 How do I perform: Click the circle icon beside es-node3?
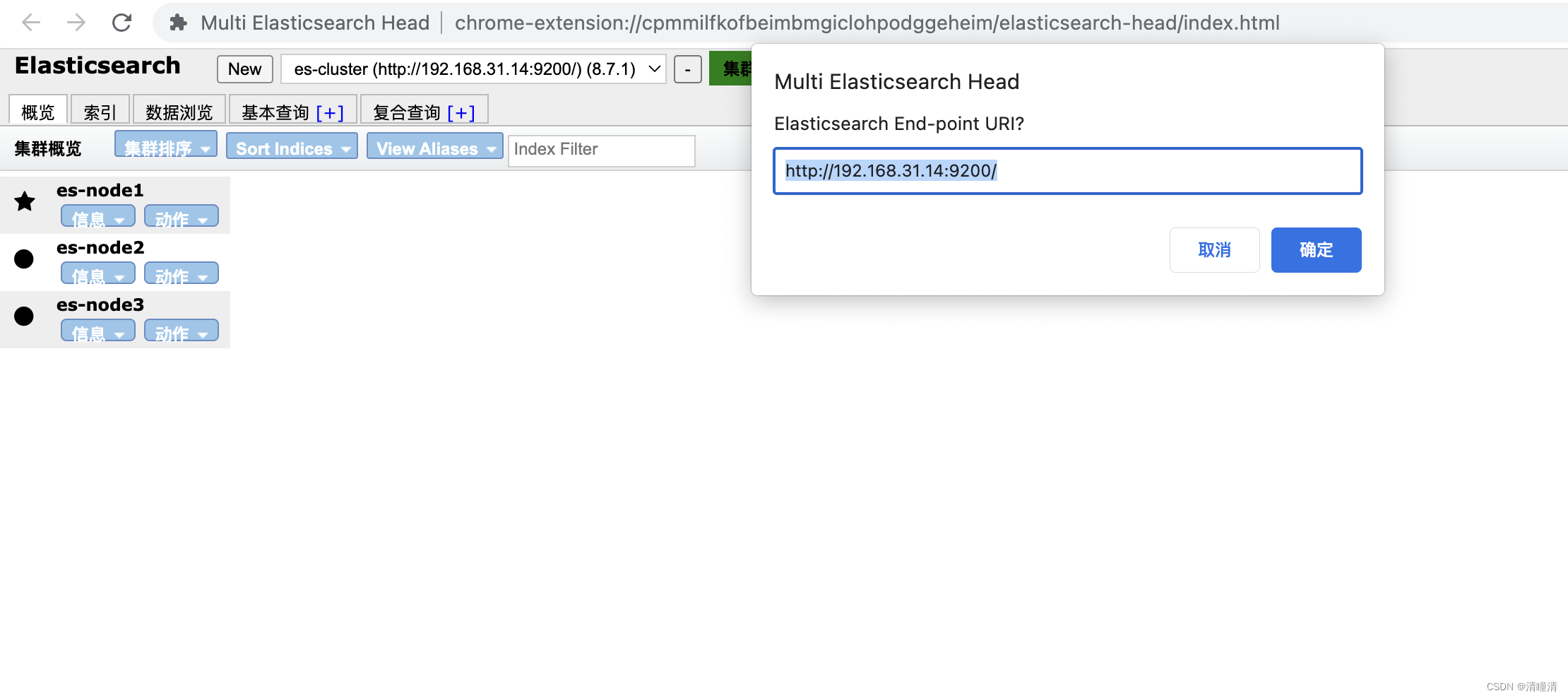tap(24, 316)
